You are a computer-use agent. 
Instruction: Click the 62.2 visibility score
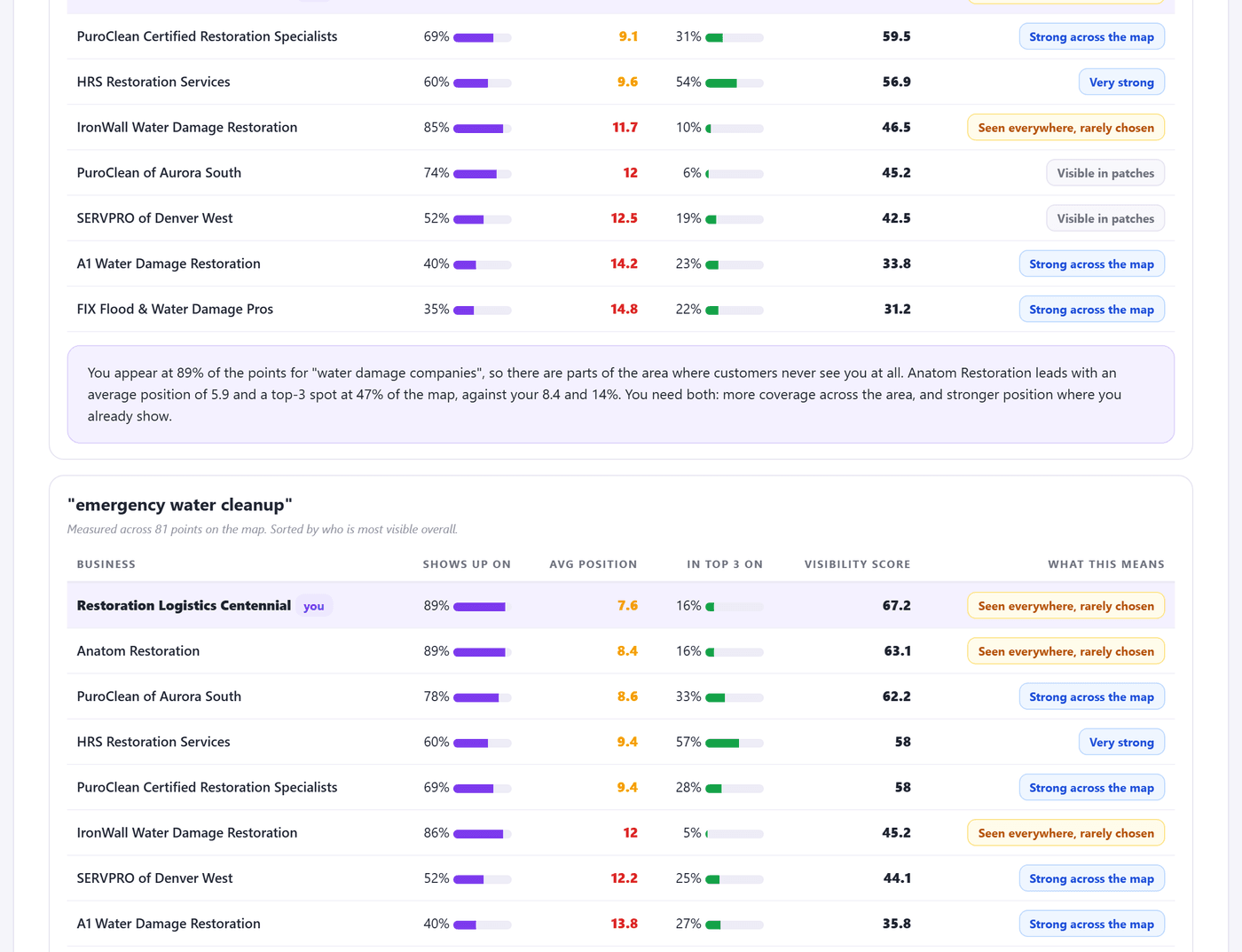896,696
